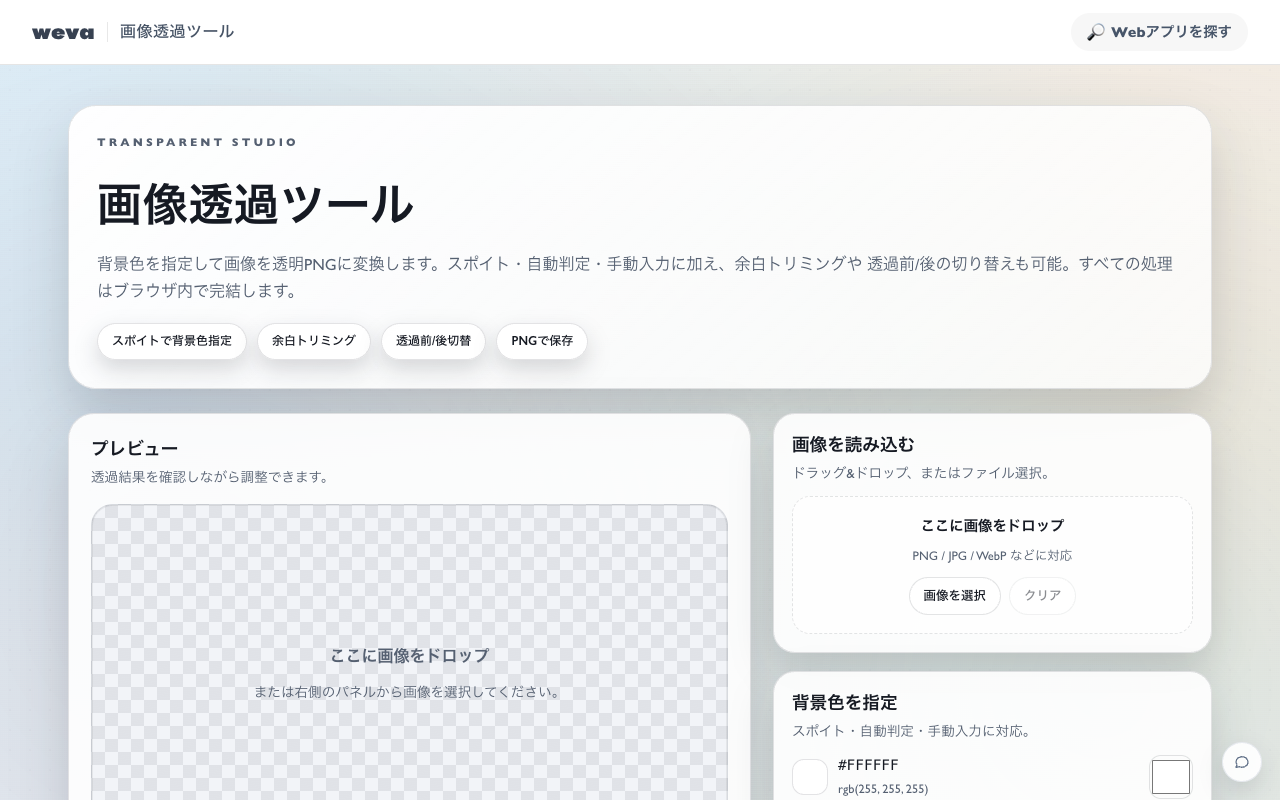
Task: Click the weva logo in the header
Action: coord(63,32)
